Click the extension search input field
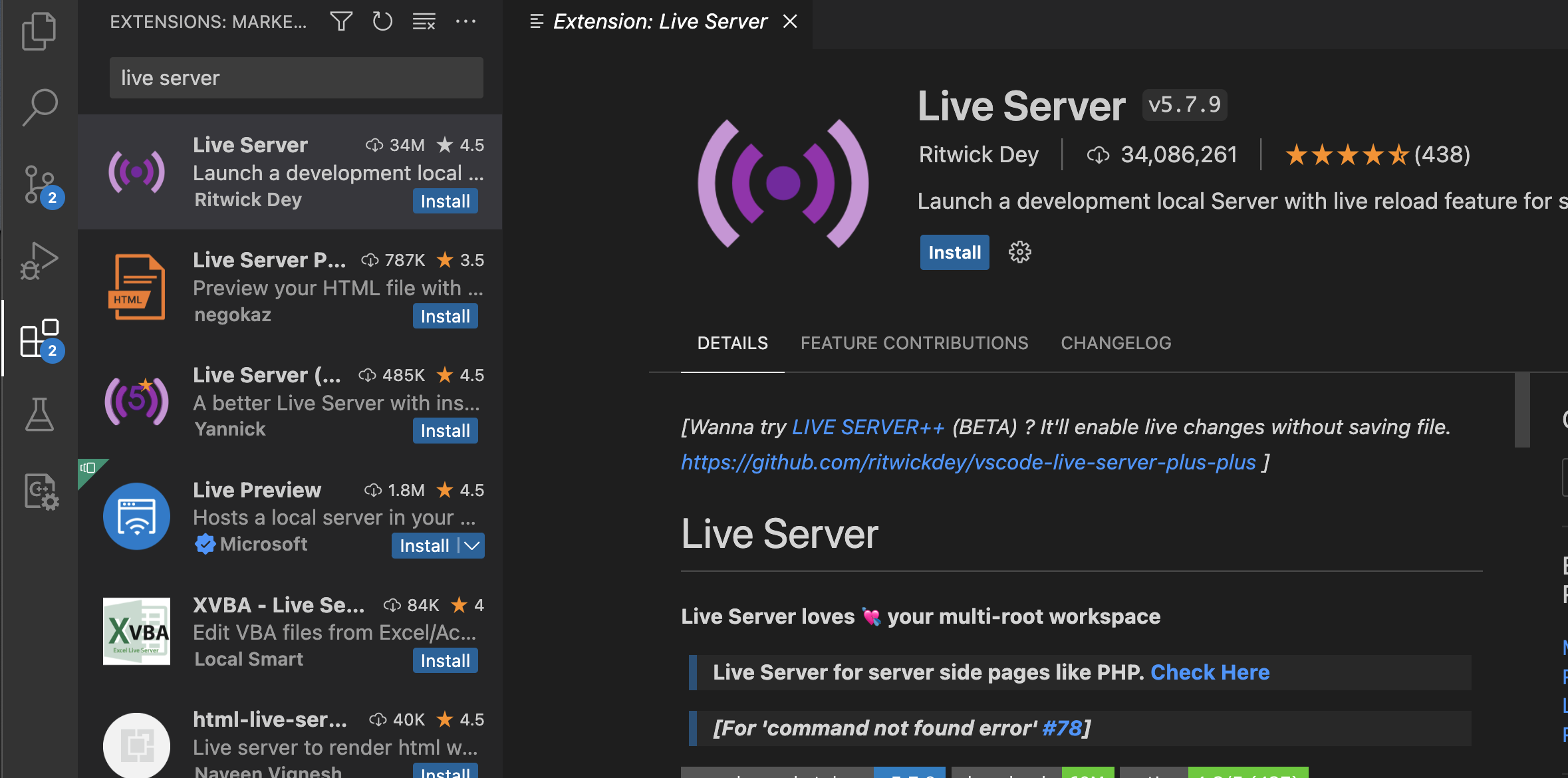This screenshot has width=1568, height=778. point(296,78)
